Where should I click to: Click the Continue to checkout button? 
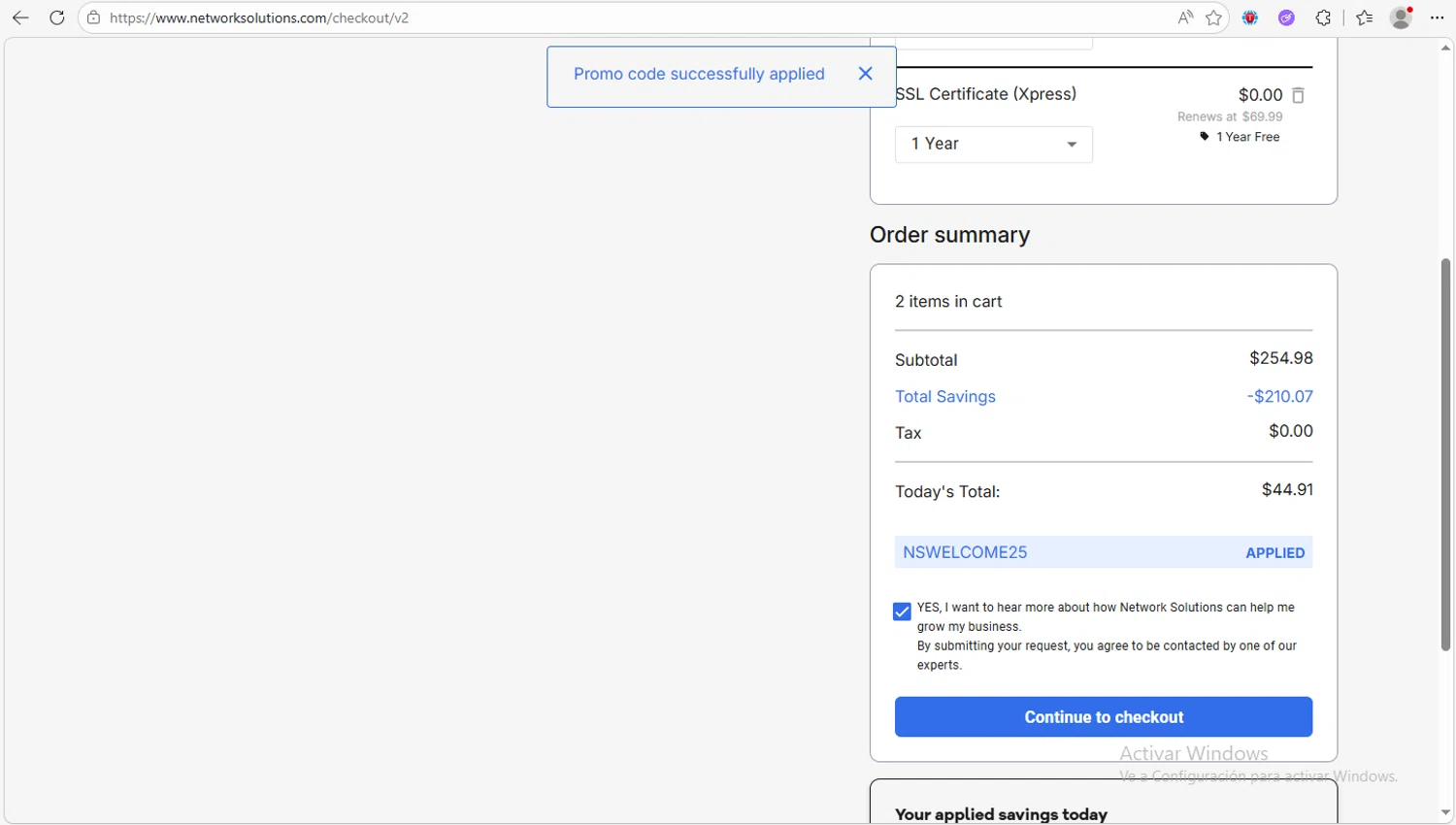[1103, 717]
